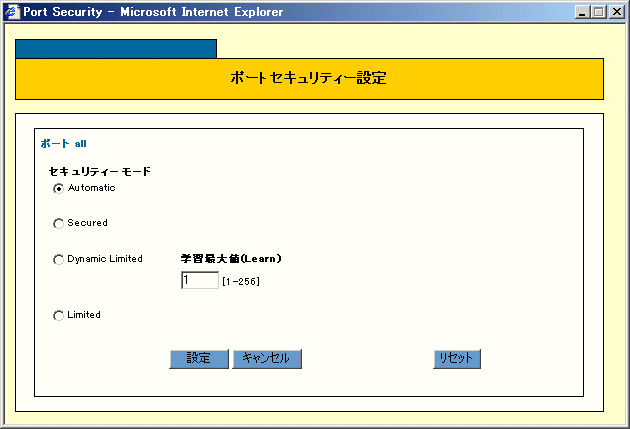Choose the Dynamic Limited radio button
Screen dimensions: 630x429
coord(59,259)
